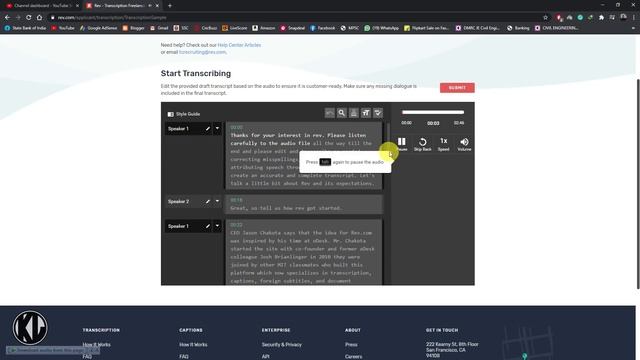Image resolution: width=640 pixels, height=360 pixels.
Task: Click the page vertical scrollbar
Action: click(x=638, y=184)
